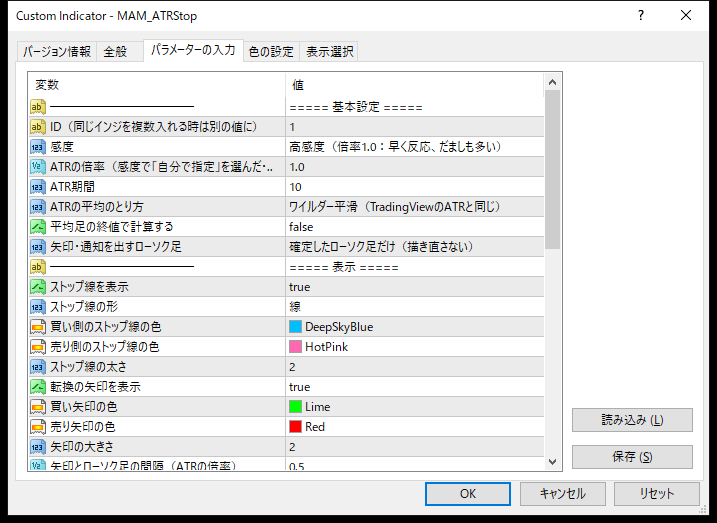The height and width of the screenshot is (523, 717).
Task: Click the integer icon beside 感度
Action: [38, 147]
